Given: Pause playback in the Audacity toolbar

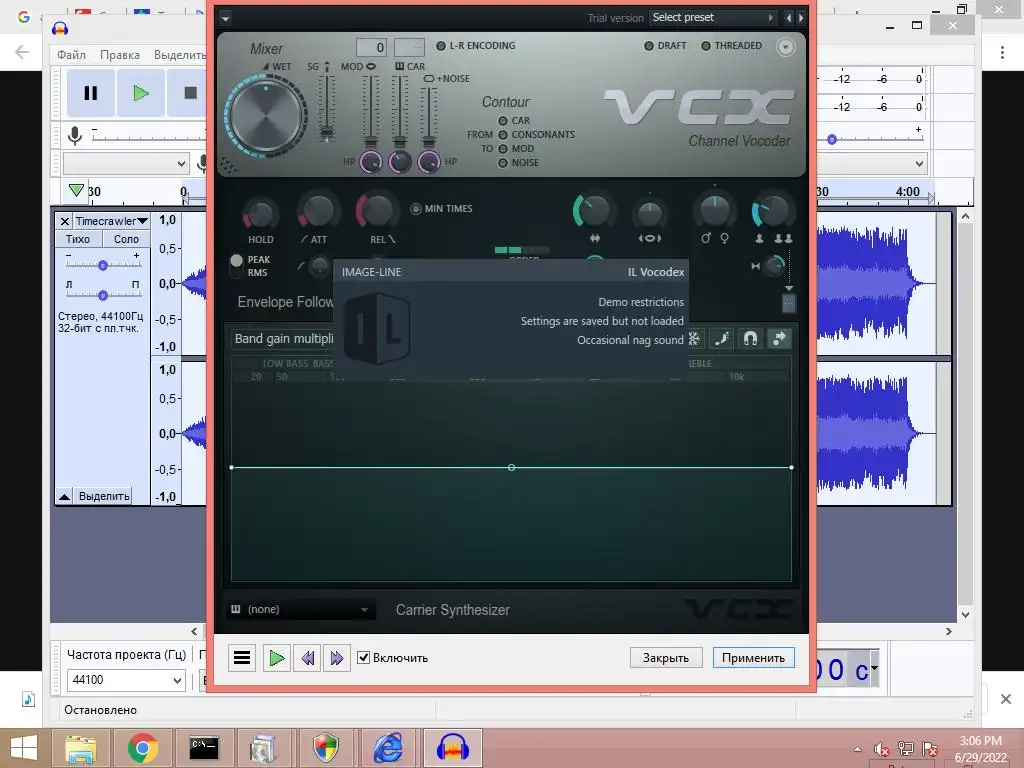Looking at the screenshot, I should click(91, 93).
